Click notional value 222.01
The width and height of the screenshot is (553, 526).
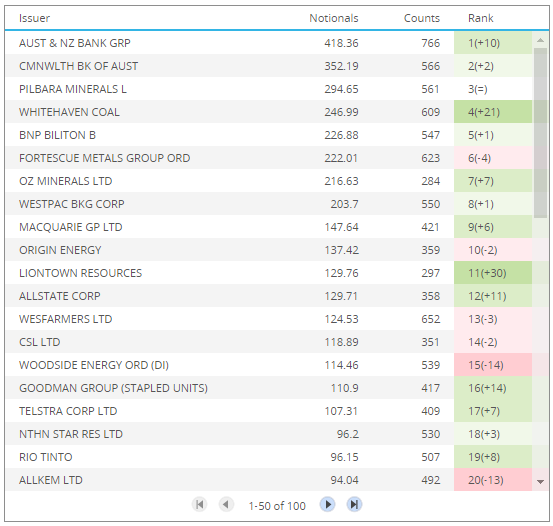click(341, 158)
